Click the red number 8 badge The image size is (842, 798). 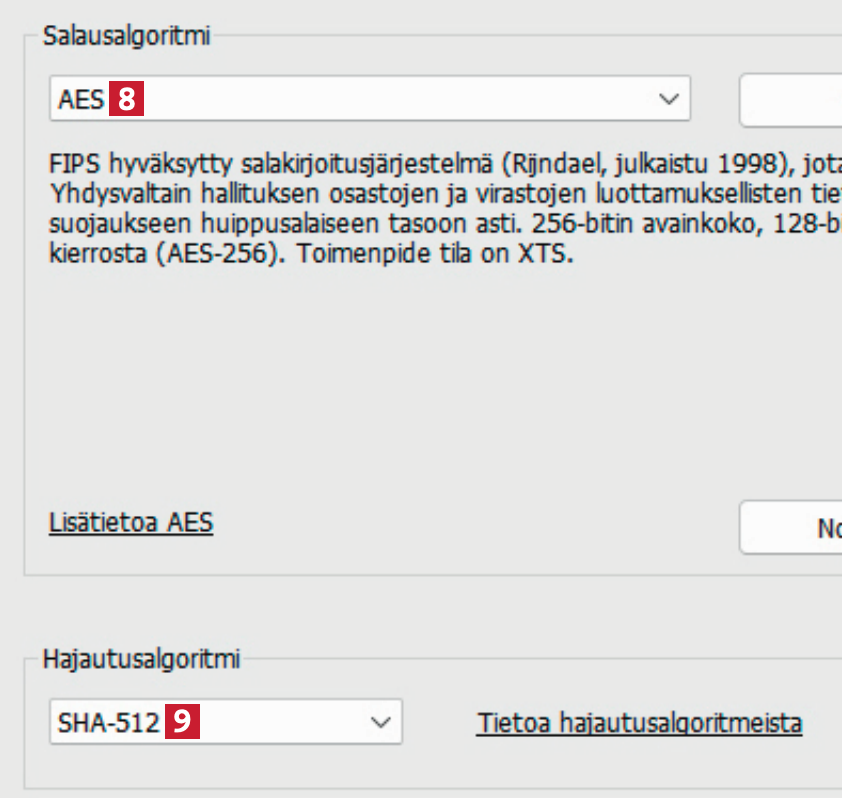[x=127, y=100]
